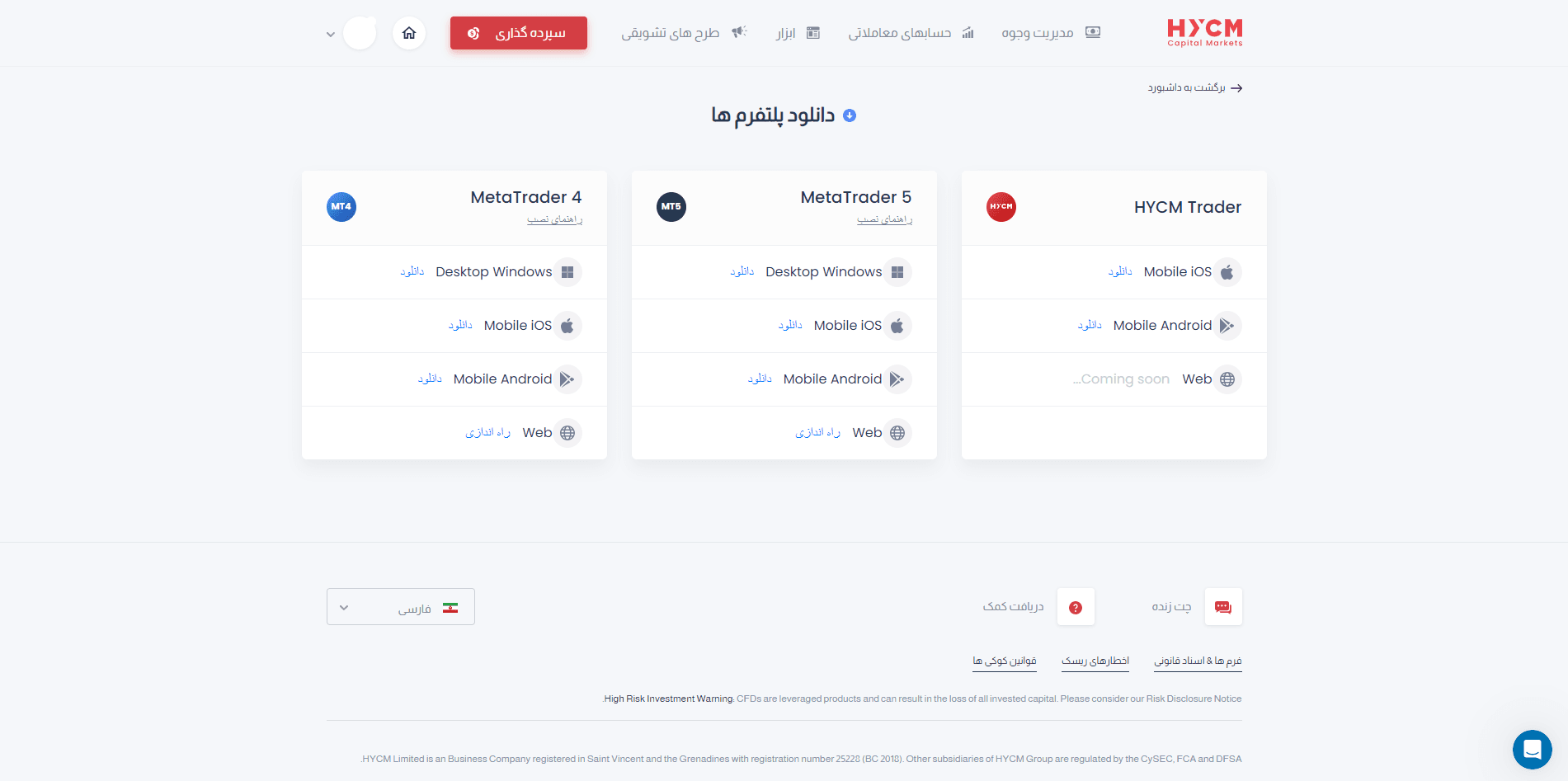1568x781 pixels.
Task: Click globe Web icon in MetaTrader 5 card
Action: click(x=897, y=433)
